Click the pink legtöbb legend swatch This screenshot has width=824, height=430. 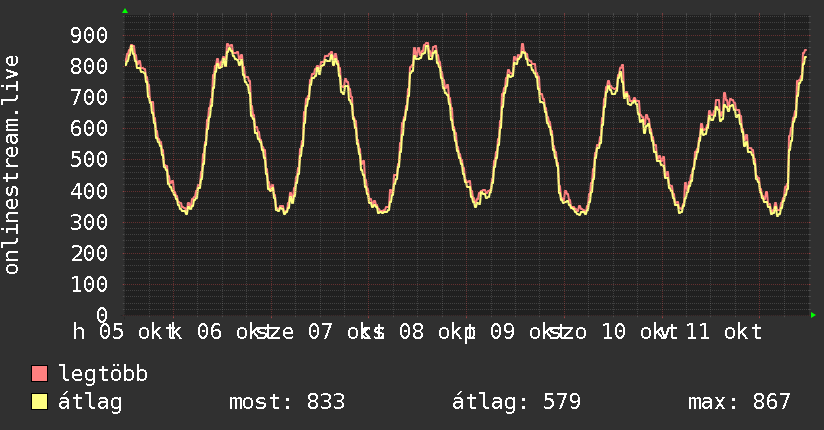click(x=39, y=374)
